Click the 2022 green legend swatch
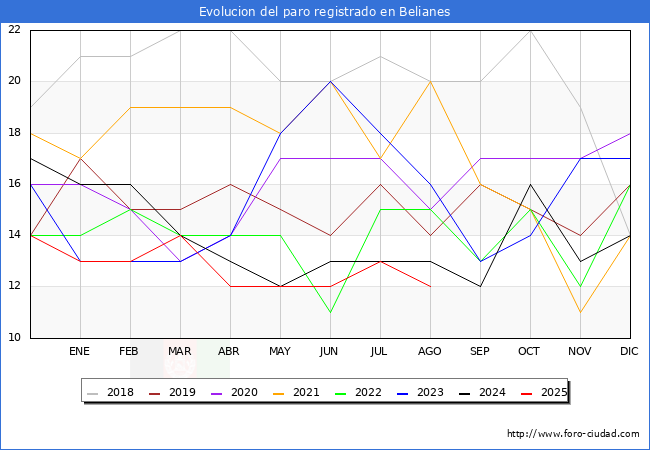 341,393
